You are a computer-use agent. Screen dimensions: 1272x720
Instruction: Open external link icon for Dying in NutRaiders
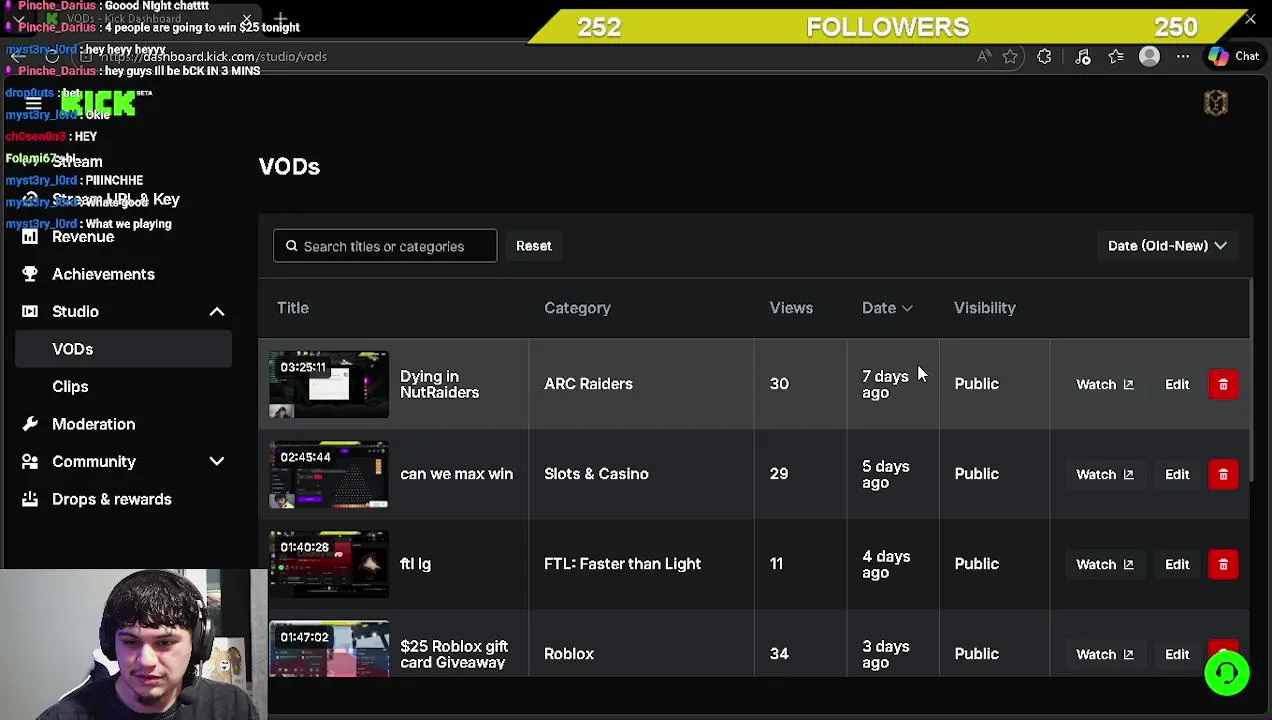click(x=1128, y=384)
